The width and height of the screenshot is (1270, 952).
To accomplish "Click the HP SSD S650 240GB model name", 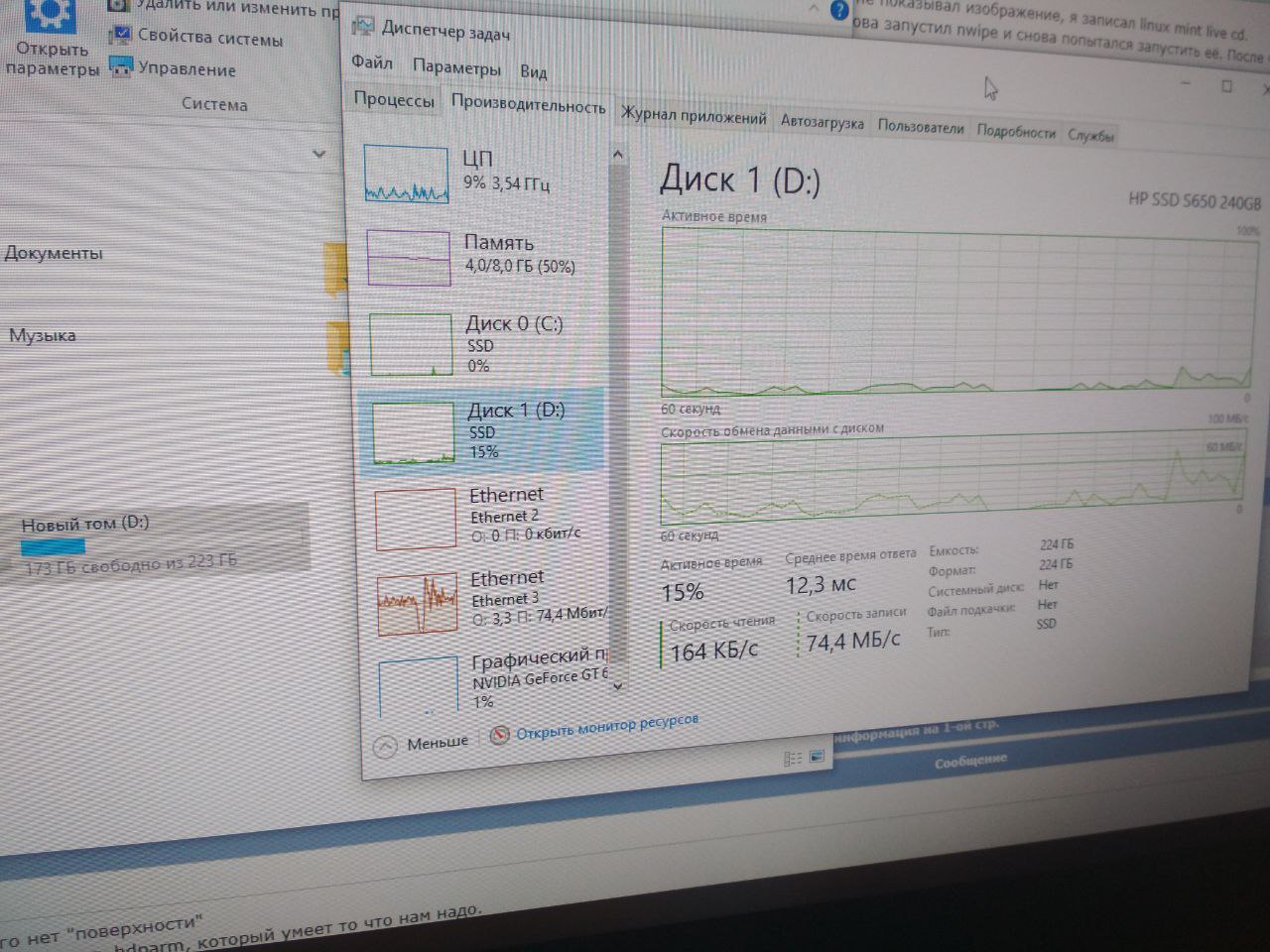I will tap(1195, 200).
